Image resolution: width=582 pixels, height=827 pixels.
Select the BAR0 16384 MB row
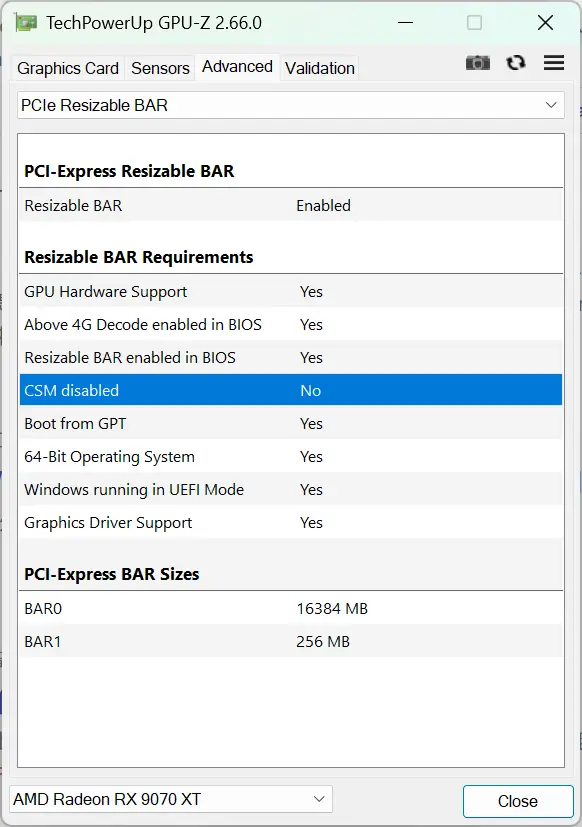point(291,609)
